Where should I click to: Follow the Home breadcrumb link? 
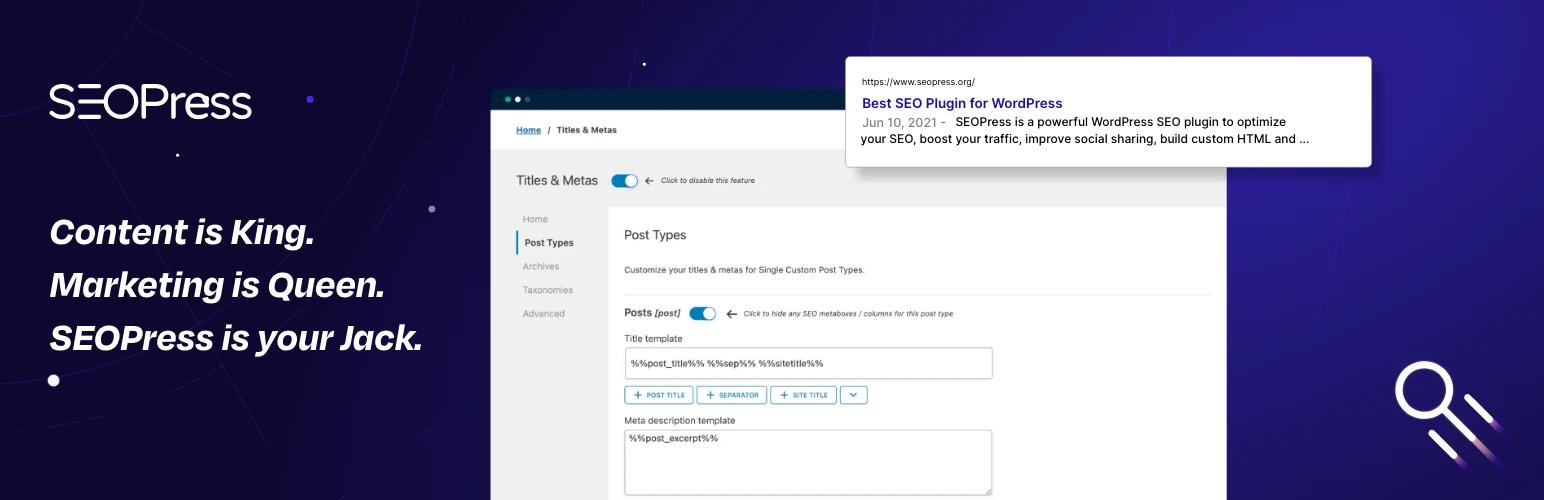(528, 130)
